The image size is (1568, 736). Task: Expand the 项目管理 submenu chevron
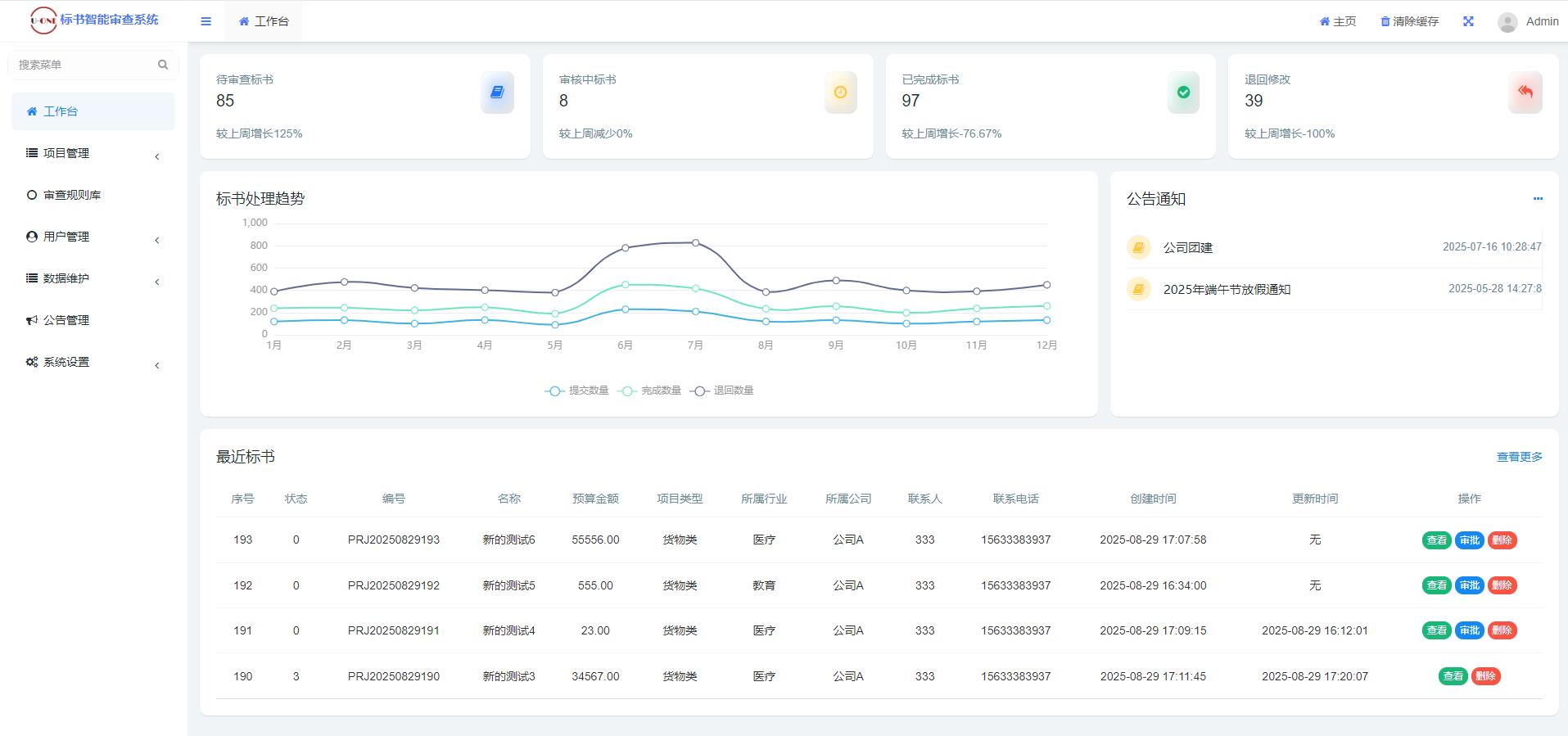[x=156, y=156]
